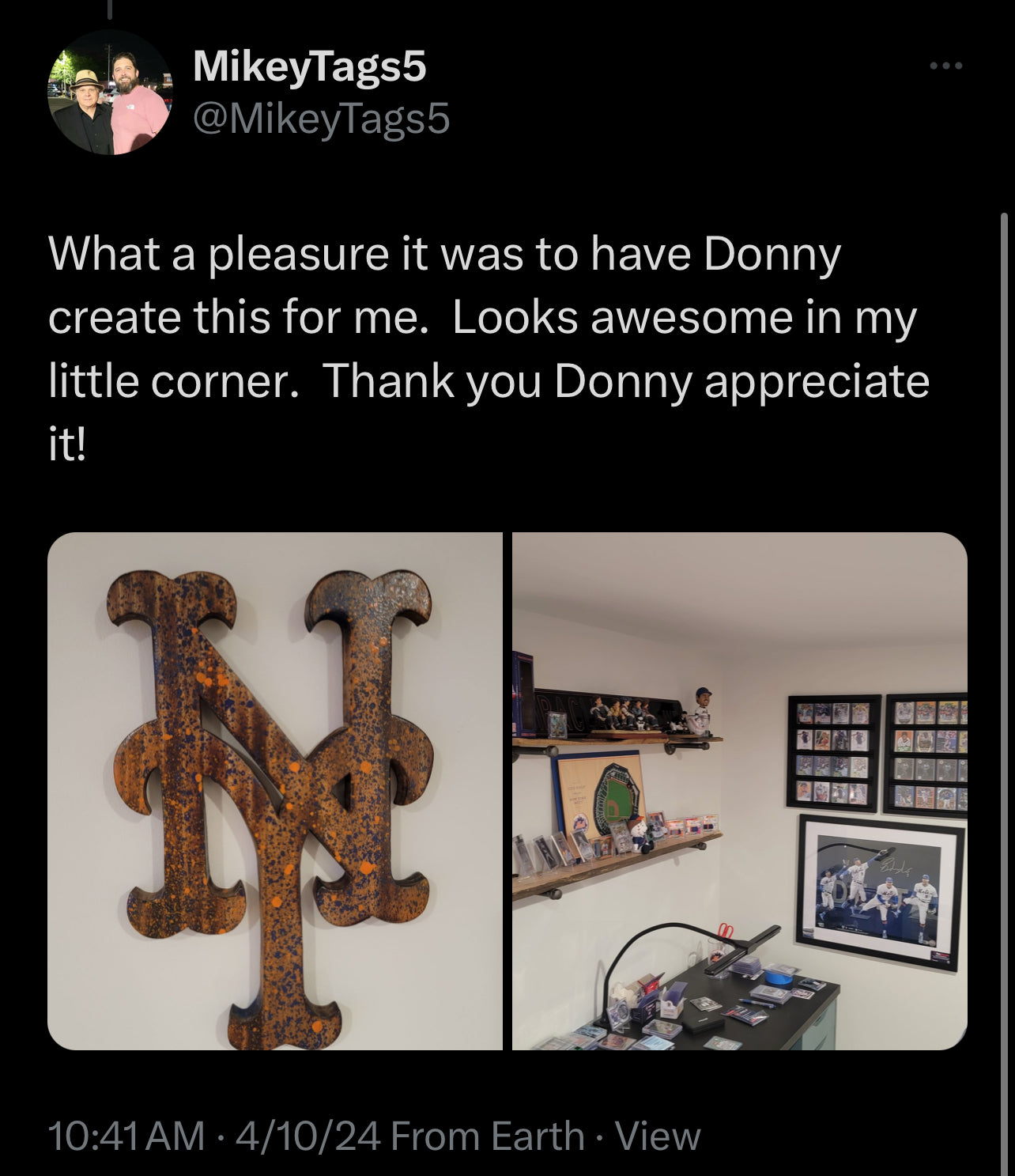Image resolution: width=1015 pixels, height=1176 pixels.
Task: Click the bobblehead on the top shelf
Action: click(x=699, y=711)
